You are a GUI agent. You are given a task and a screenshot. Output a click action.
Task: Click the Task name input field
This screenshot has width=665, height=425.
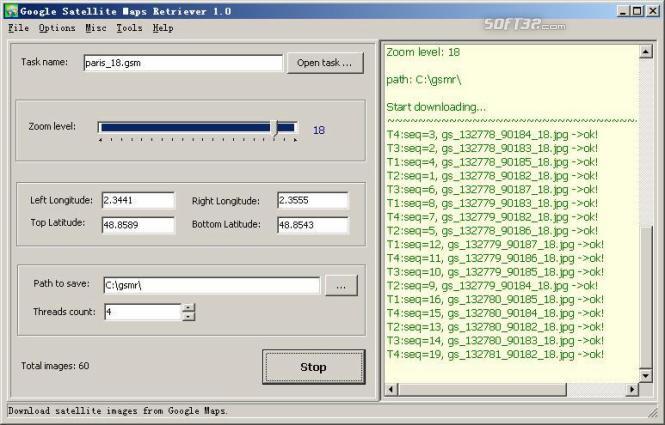183,63
